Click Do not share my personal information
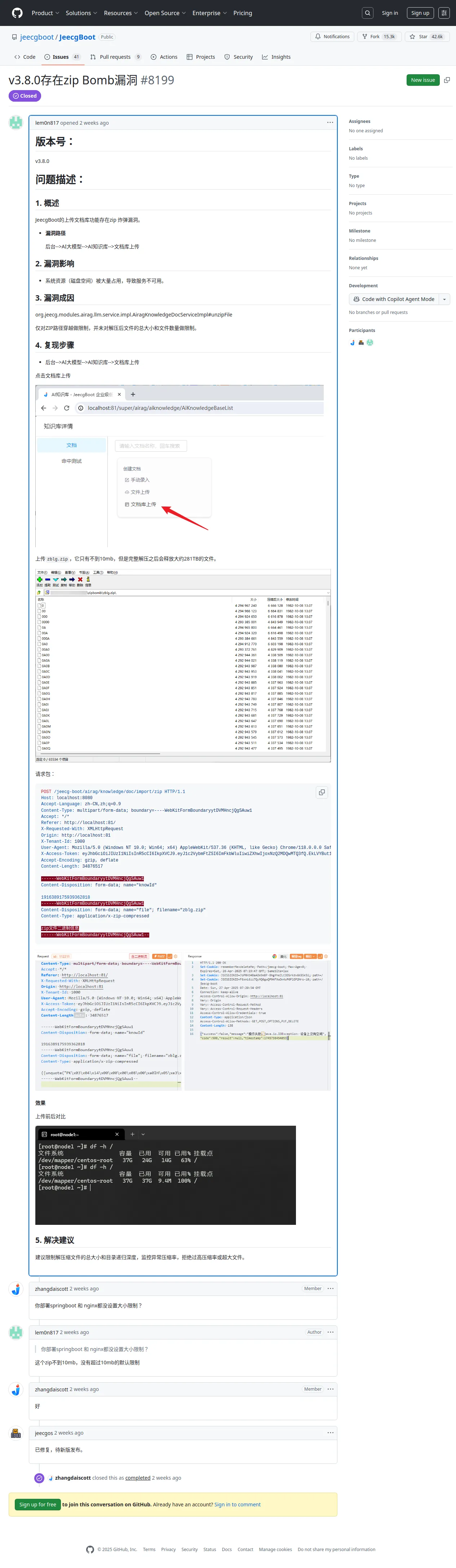Viewport: 456px width, 1568px height. click(x=337, y=1550)
